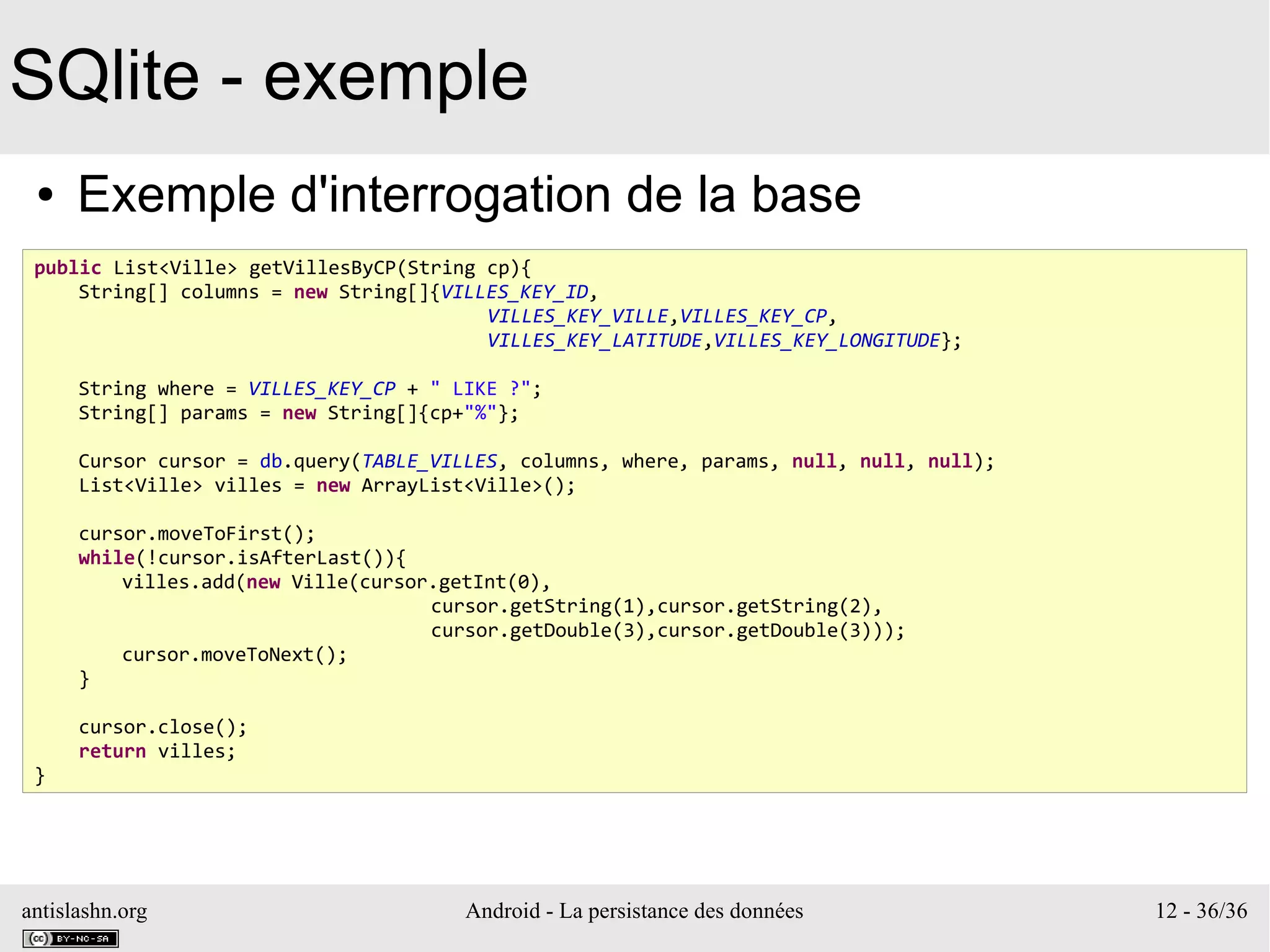
Task: Click 'villes.add(new Ville(cursor.getInt(0),' line
Action: click(336, 582)
